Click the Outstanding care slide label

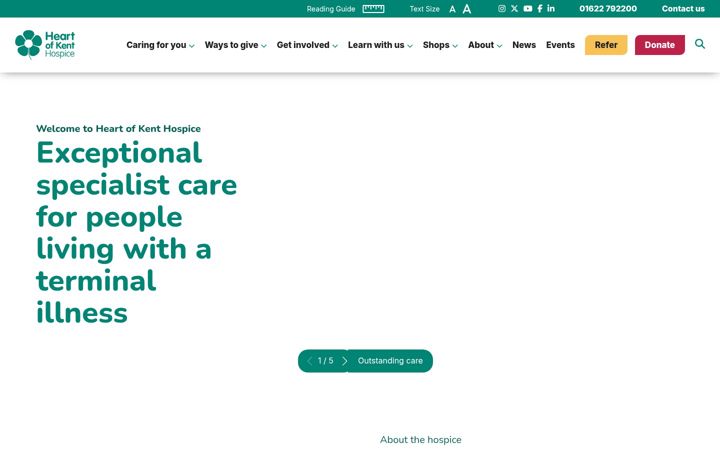pyautogui.click(x=390, y=361)
